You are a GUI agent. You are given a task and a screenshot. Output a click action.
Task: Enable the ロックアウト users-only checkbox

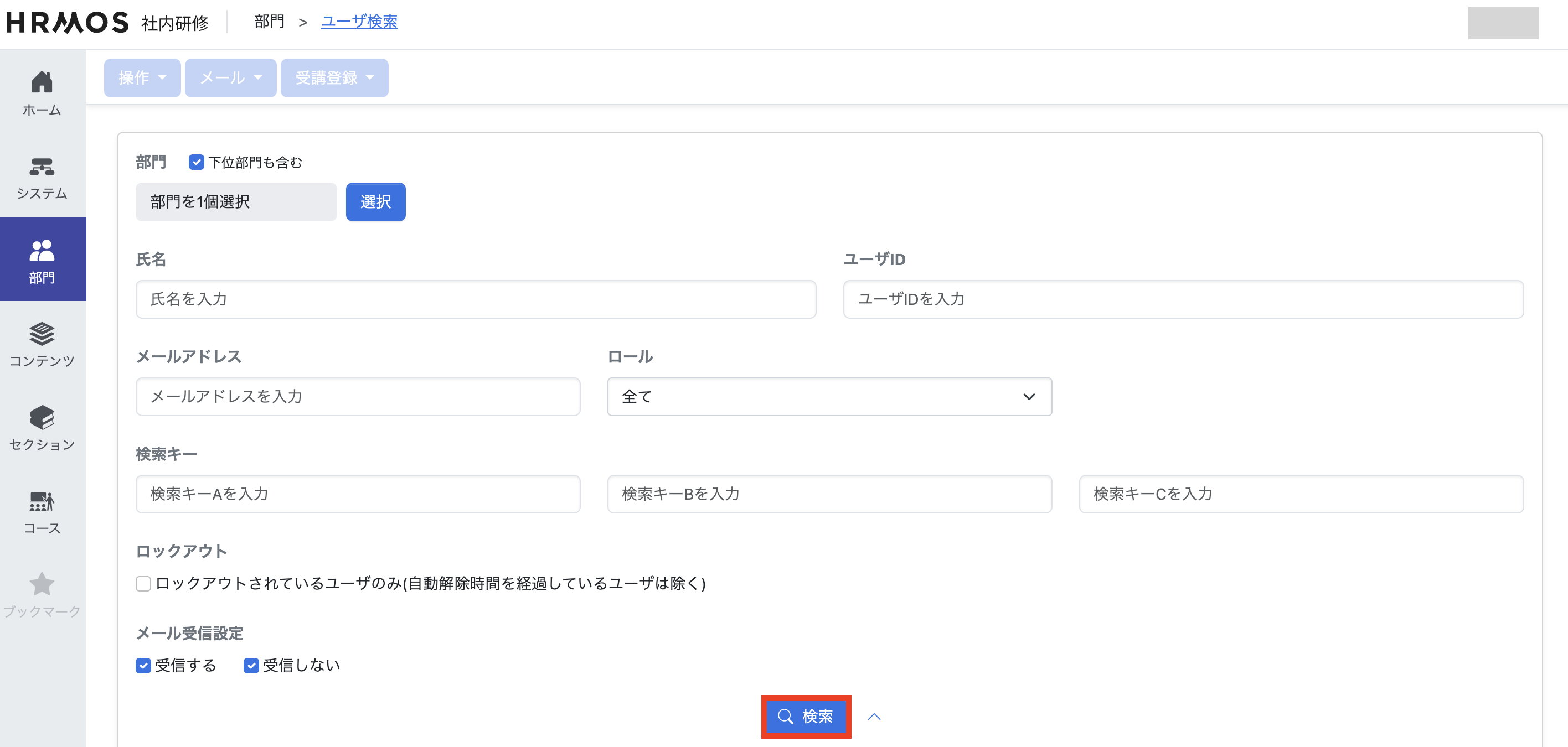coord(143,583)
